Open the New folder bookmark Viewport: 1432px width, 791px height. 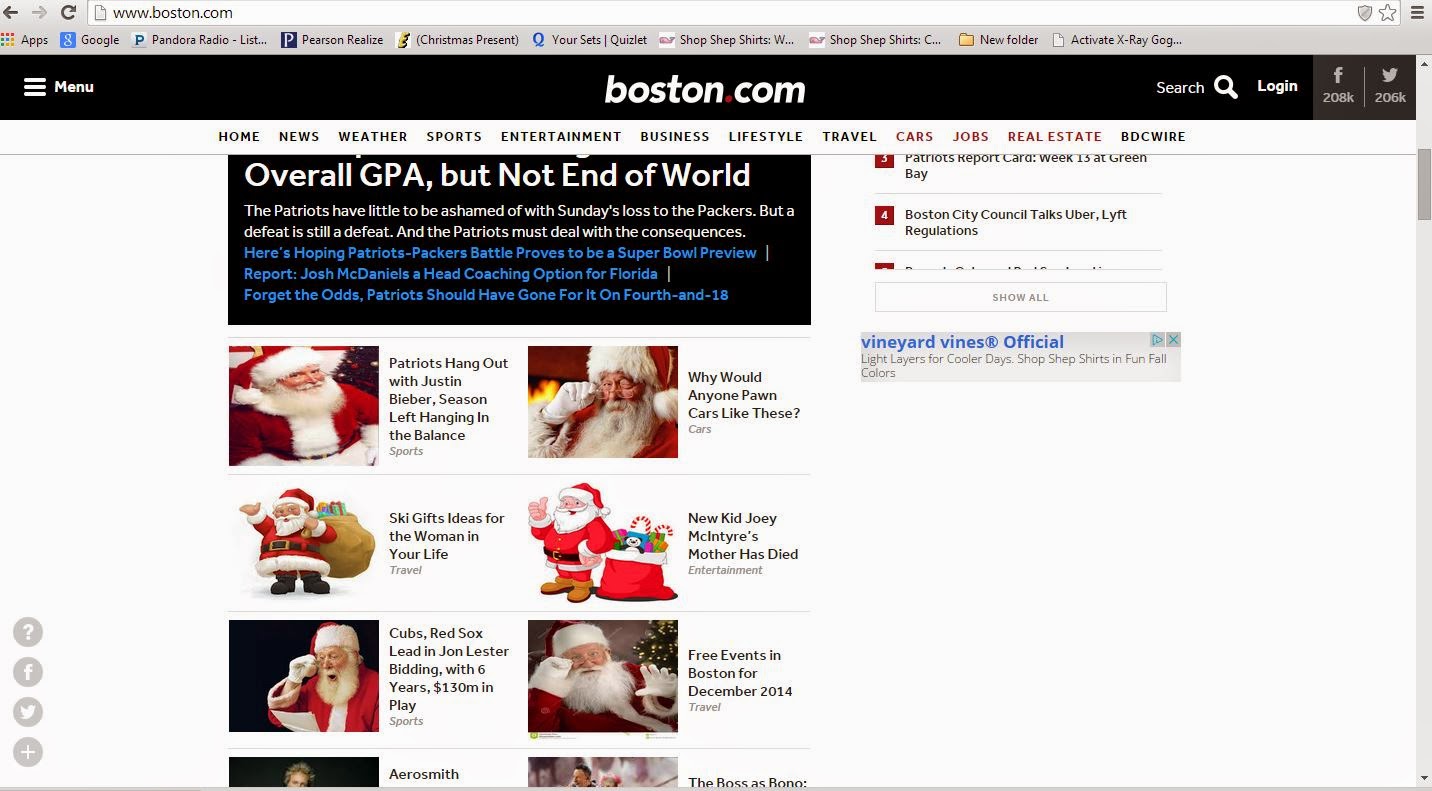[x=998, y=40]
